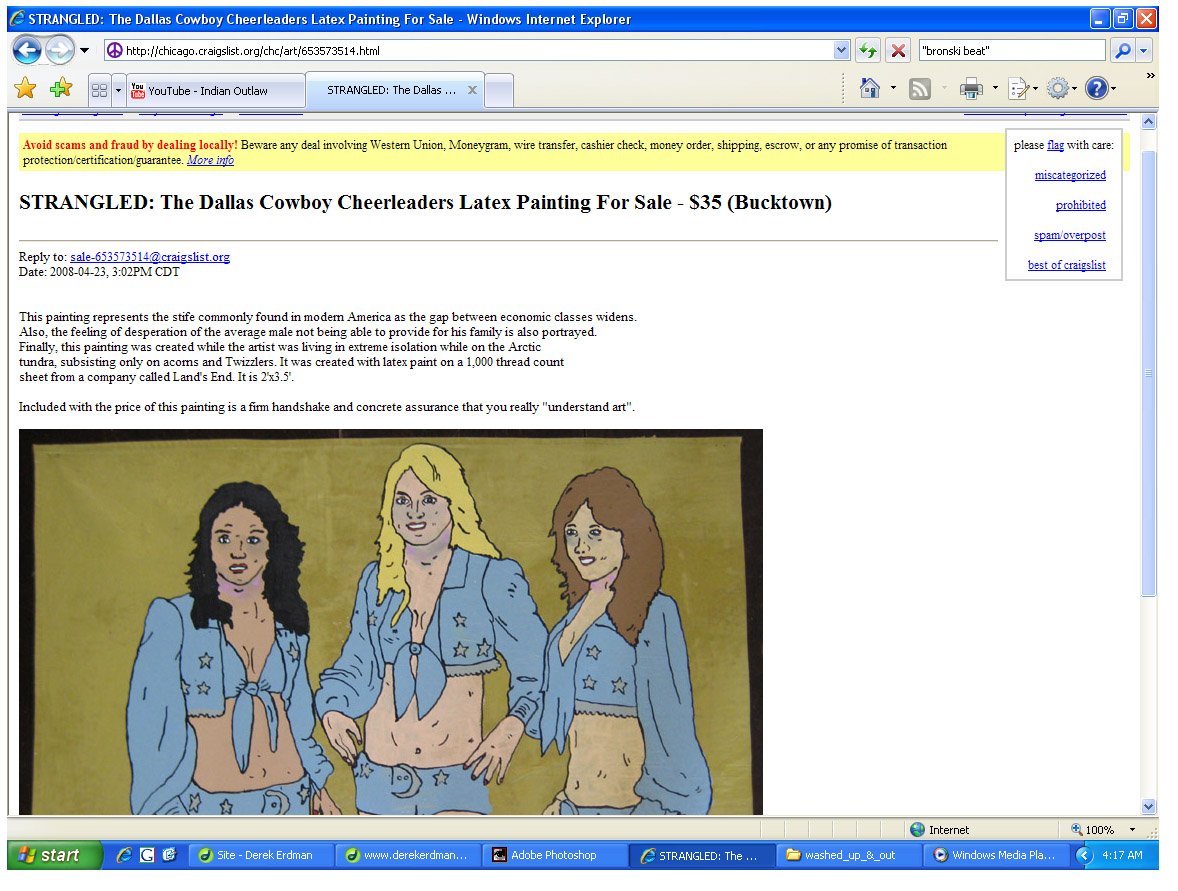The width and height of the screenshot is (1178, 891).
Task: Click the cheerleaders painting image
Action: tap(391, 622)
